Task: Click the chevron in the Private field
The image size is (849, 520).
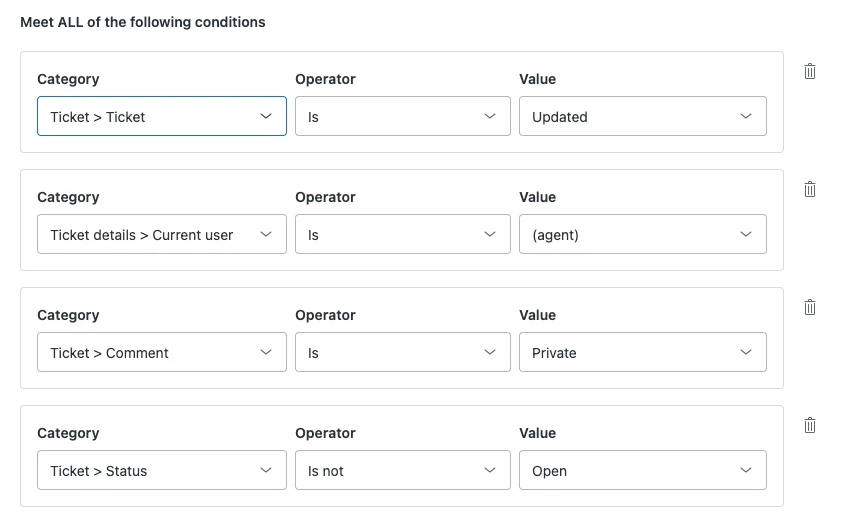Action: (x=746, y=352)
